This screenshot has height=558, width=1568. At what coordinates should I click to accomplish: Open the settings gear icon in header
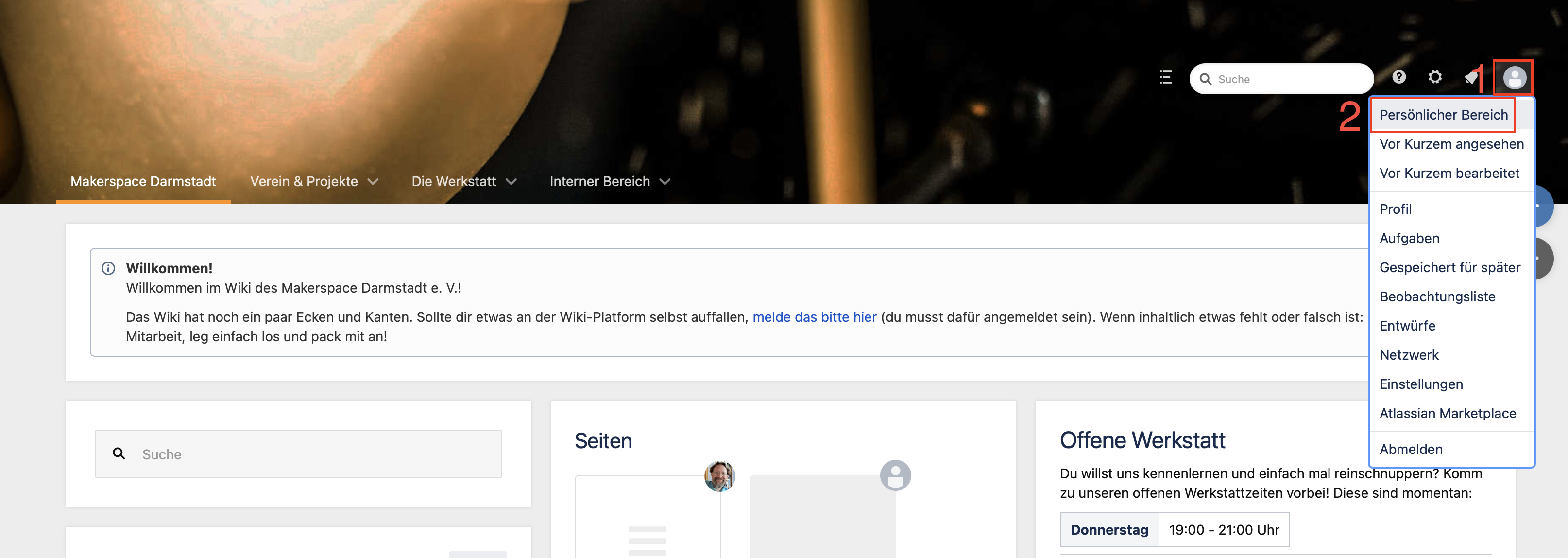1435,77
